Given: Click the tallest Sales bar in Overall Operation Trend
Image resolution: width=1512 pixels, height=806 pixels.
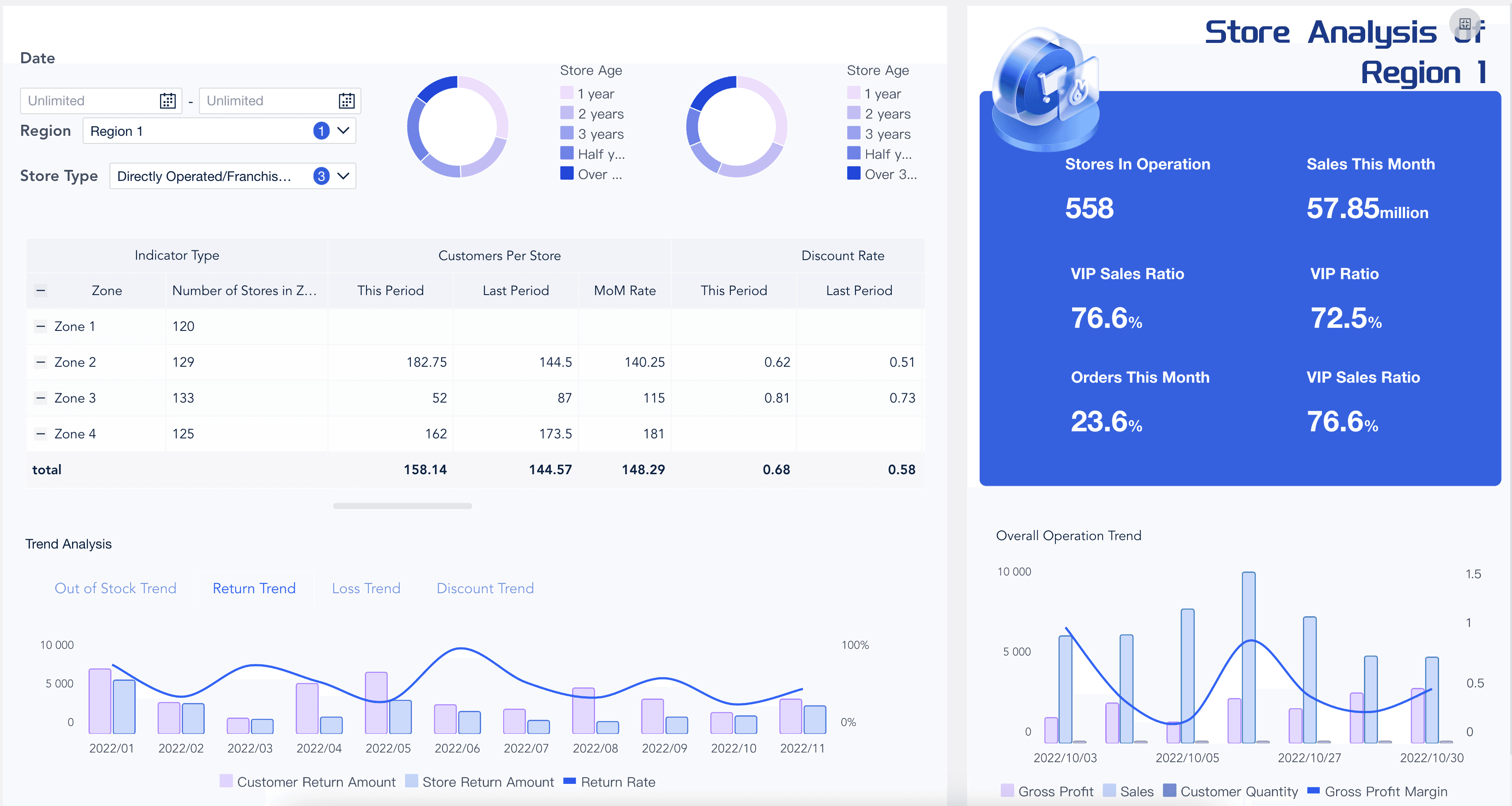Looking at the screenshot, I should point(1249,657).
